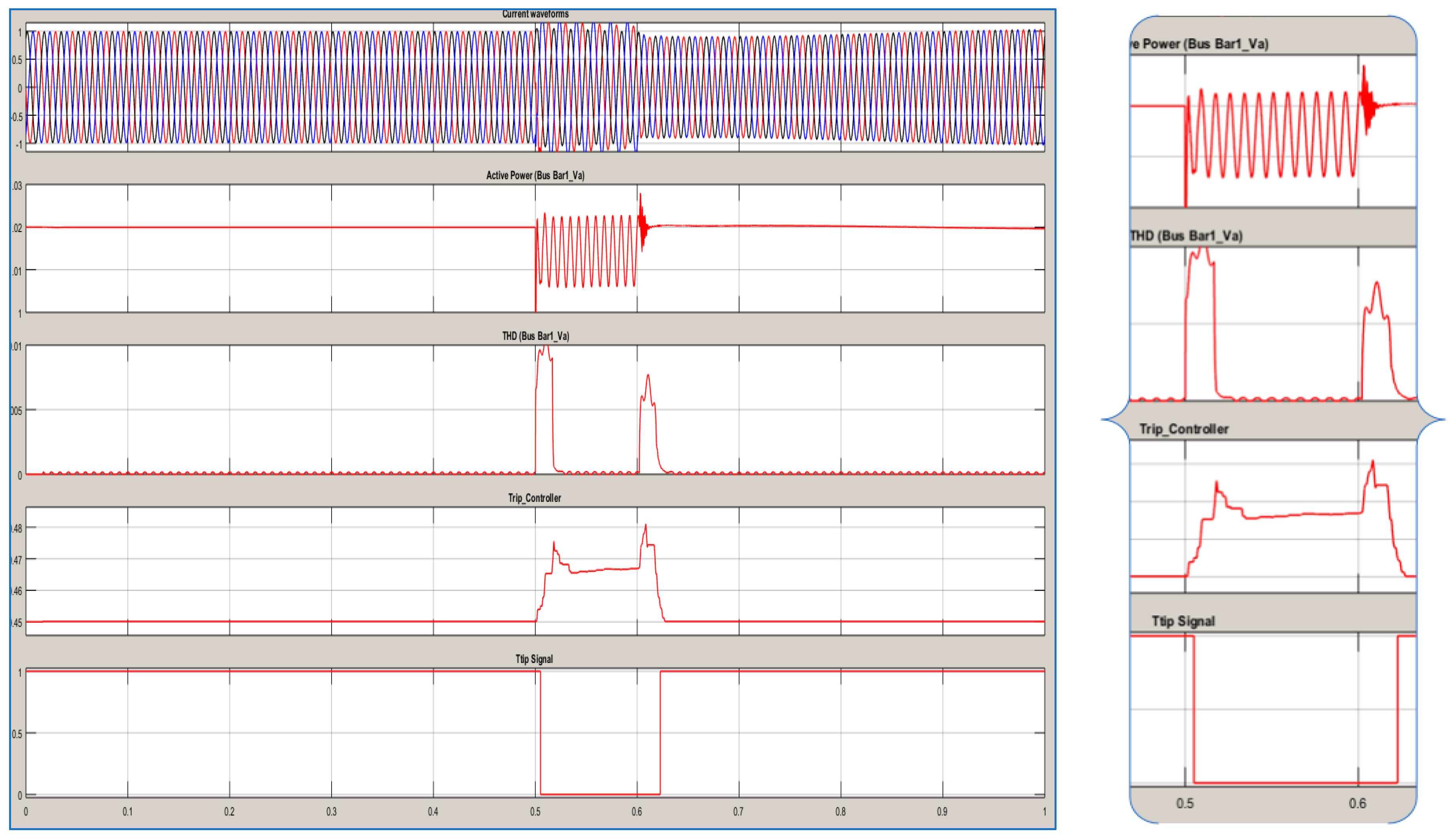Click the 0.9 tick label on main time axis
Viewport: 1451px width, 840px height.
(x=942, y=811)
